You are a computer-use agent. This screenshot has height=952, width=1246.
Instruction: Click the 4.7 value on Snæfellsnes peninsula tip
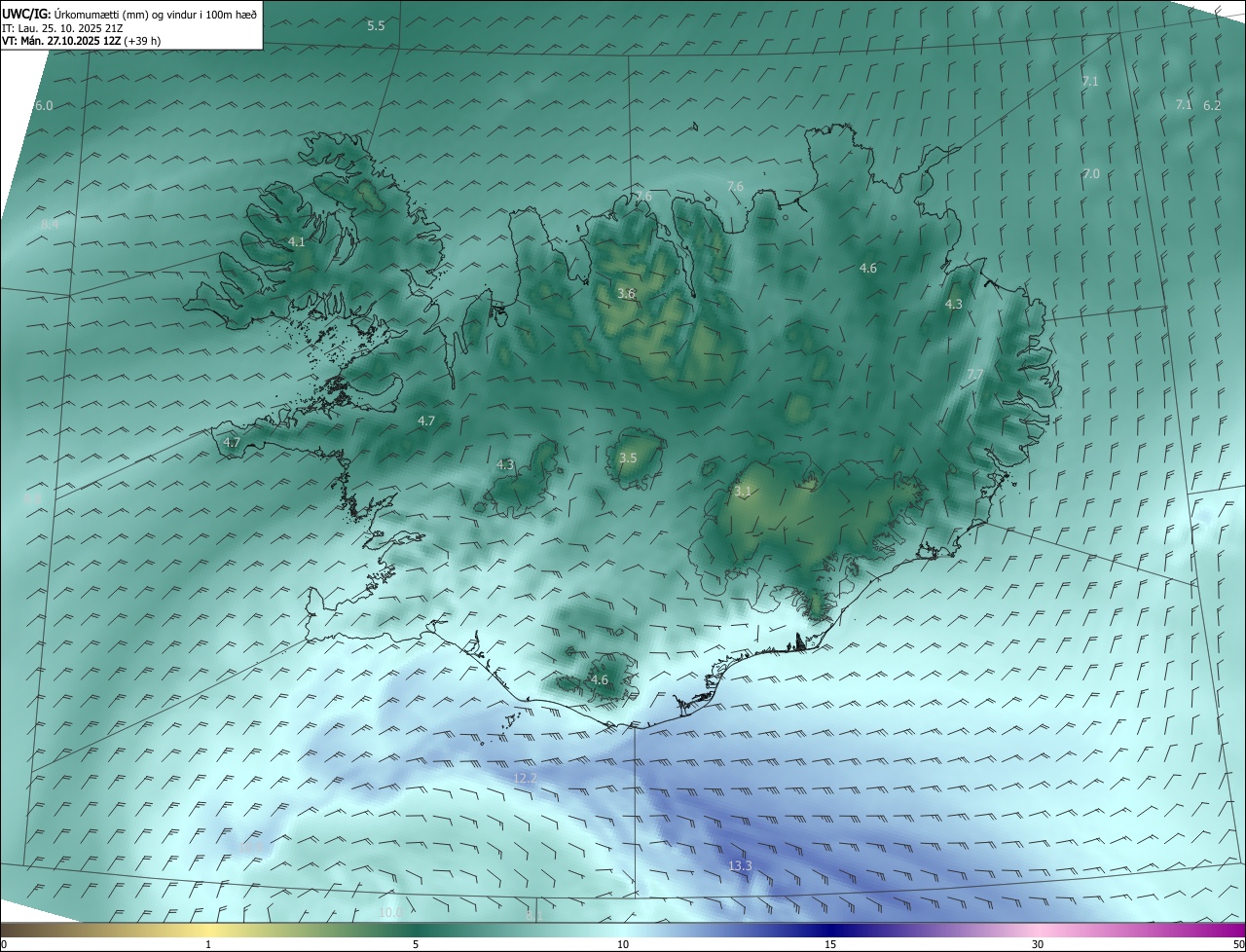[232, 442]
